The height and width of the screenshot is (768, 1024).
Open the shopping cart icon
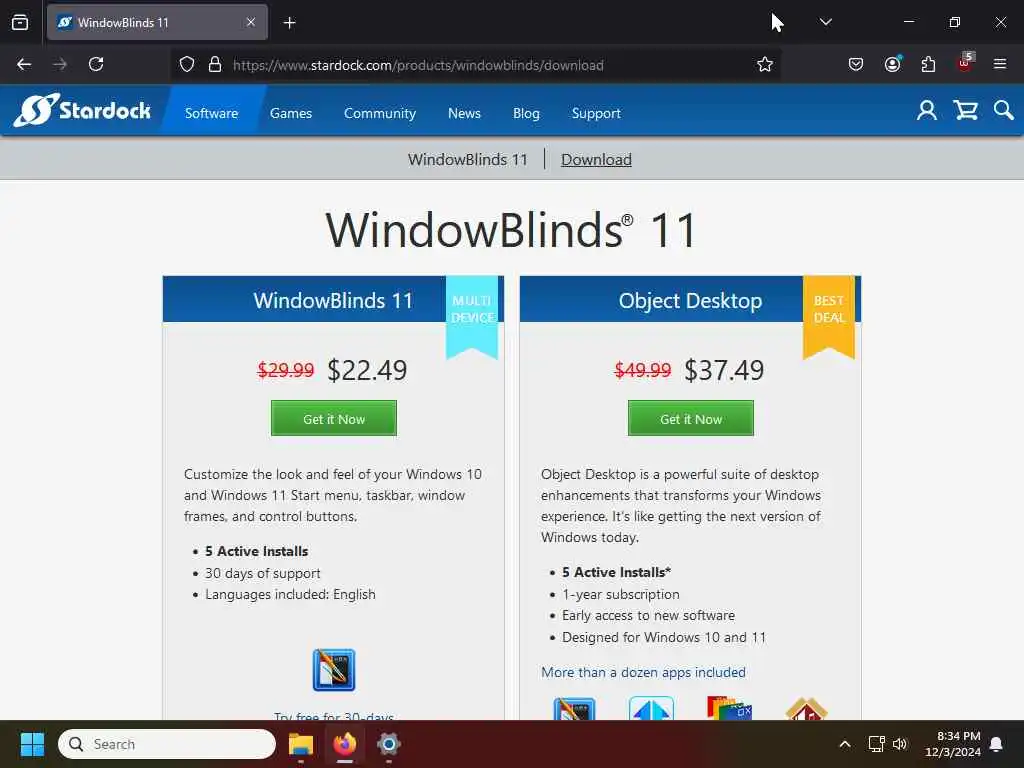(x=965, y=110)
